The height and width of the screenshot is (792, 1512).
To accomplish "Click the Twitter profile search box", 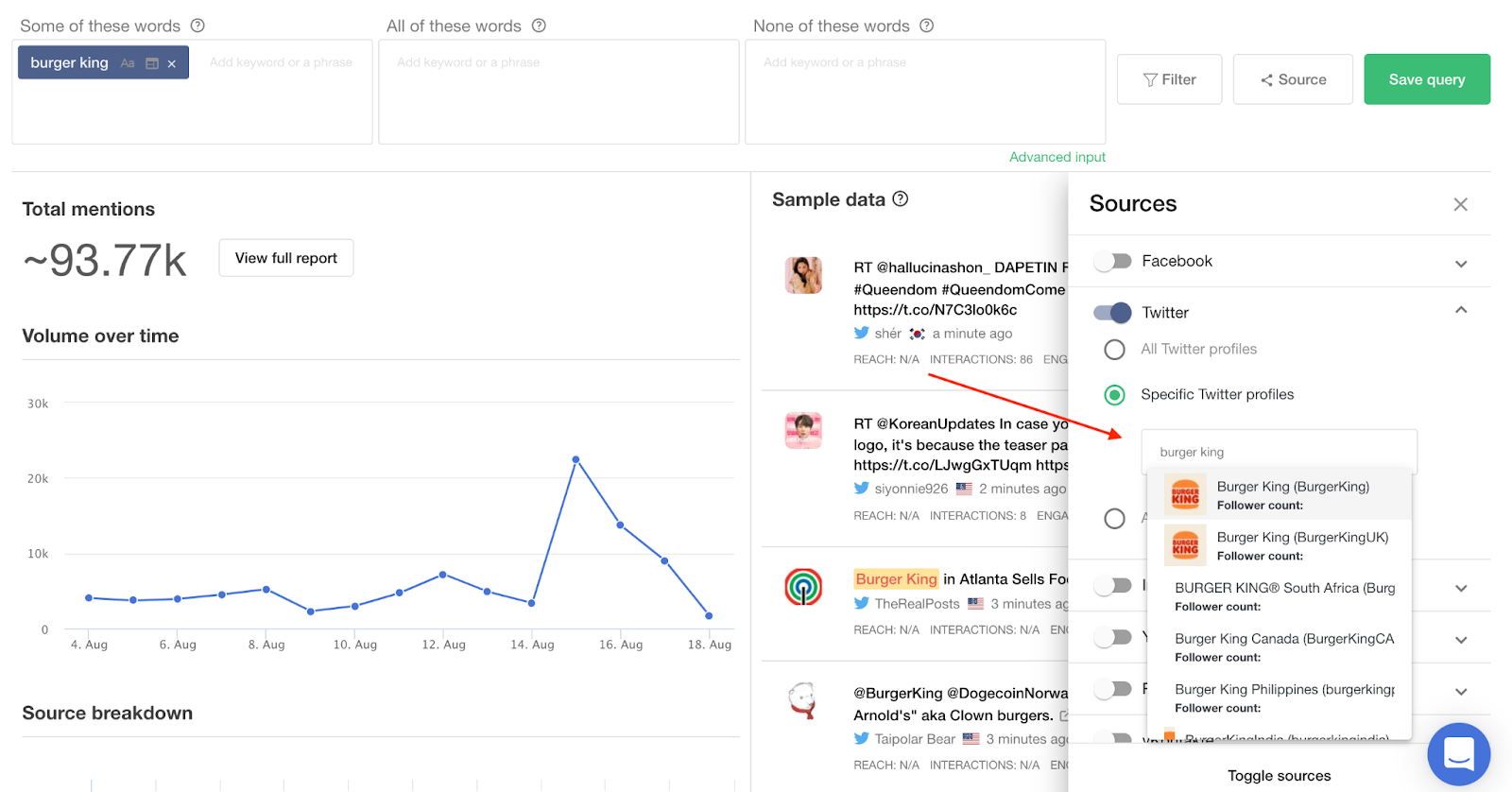I will click(x=1280, y=452).
